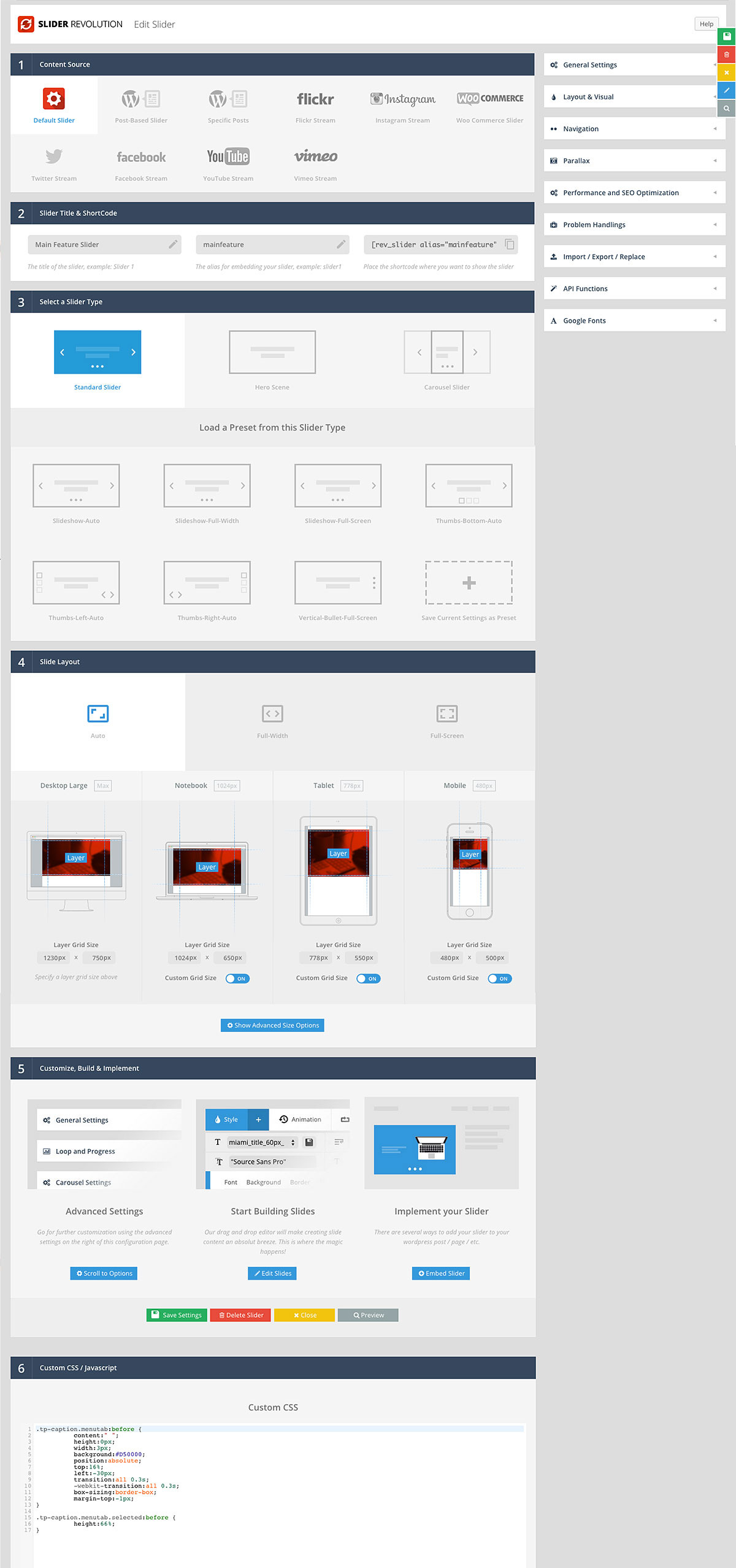Click the green Save Settings button
The width and height of the screenshot is (736, 1568).
click(177, 1315)
